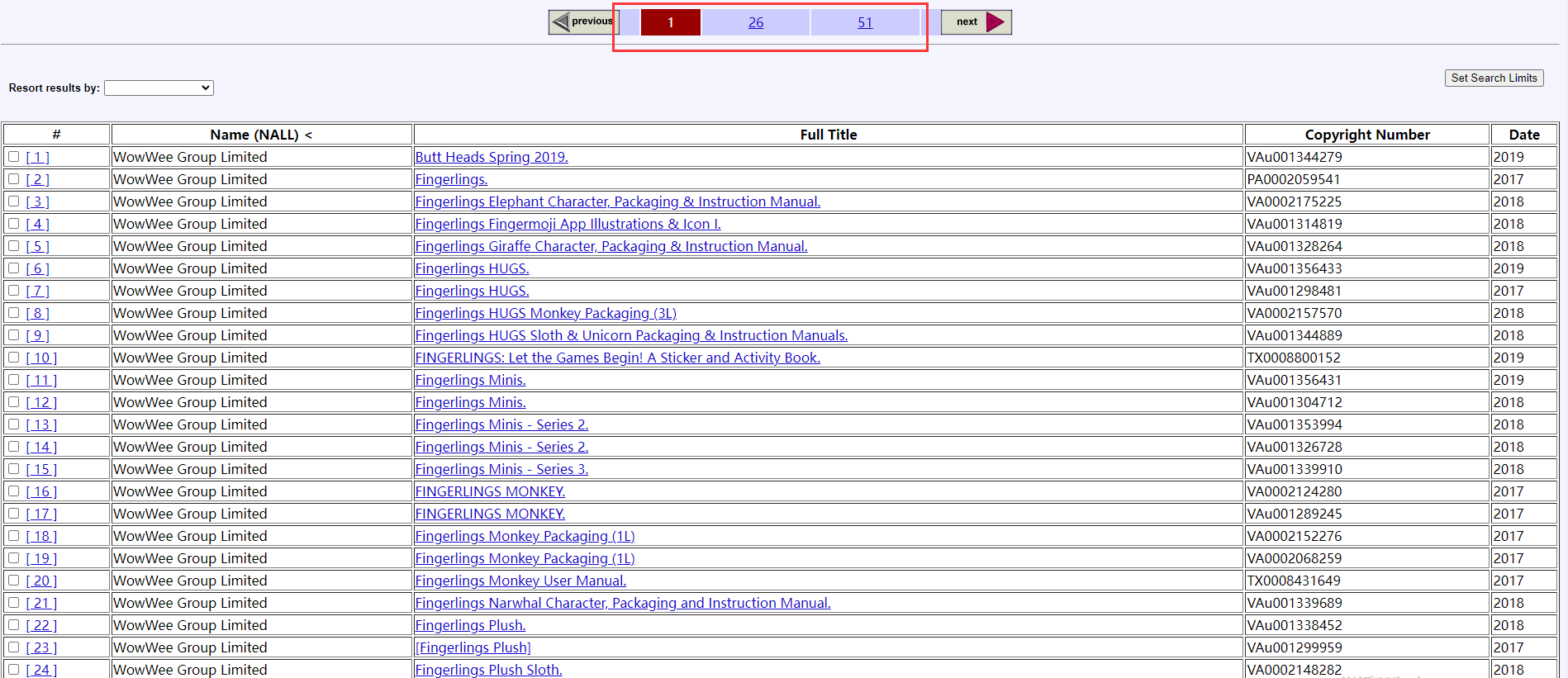Tick checkbox for record 13
Screen dimensions: 1568x678
[13, 424]
